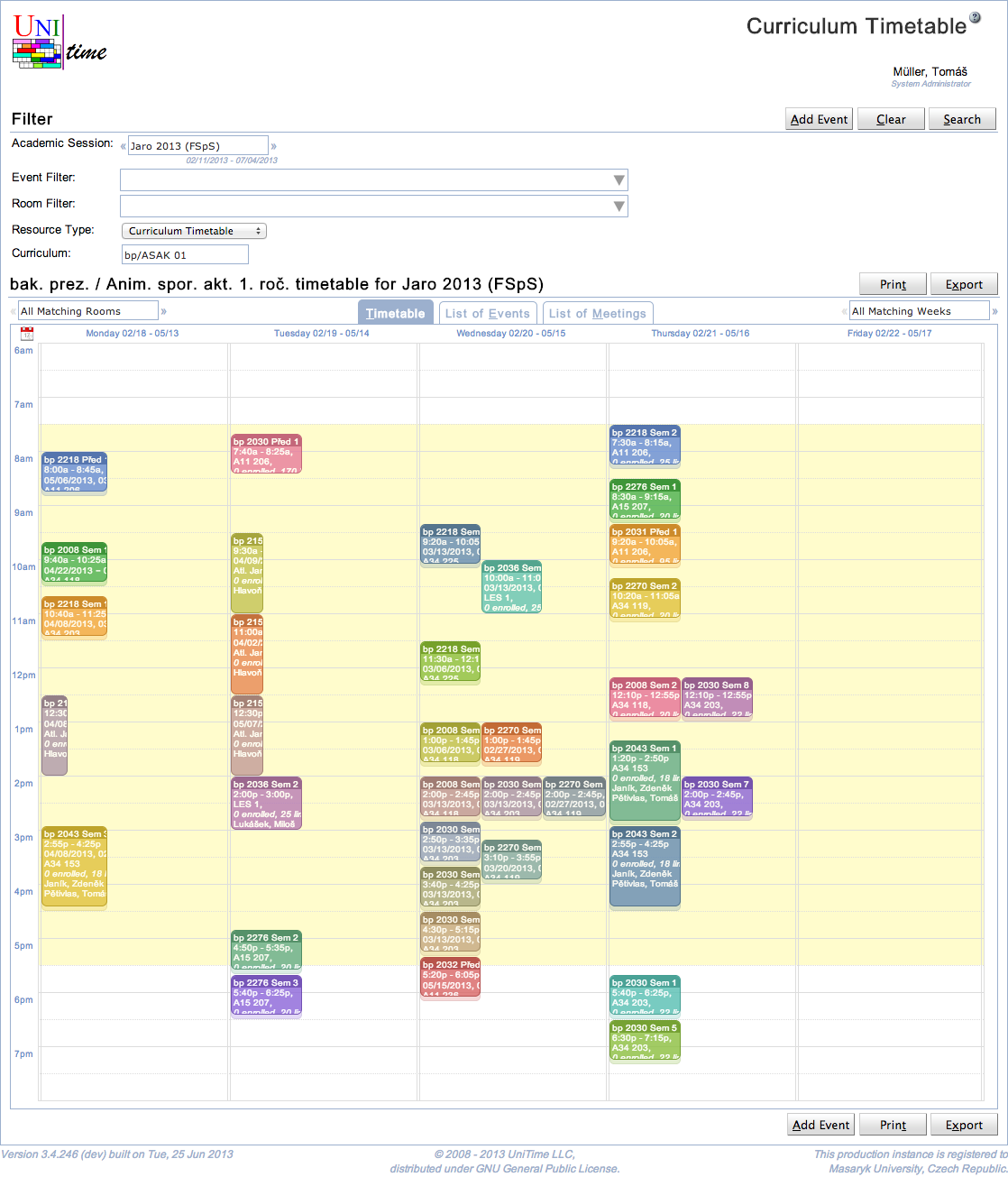Screen dimensions: 1008x1177
Task: Open Monday event bp 2218 Sem at 10:40a
Action: (74, 617)
